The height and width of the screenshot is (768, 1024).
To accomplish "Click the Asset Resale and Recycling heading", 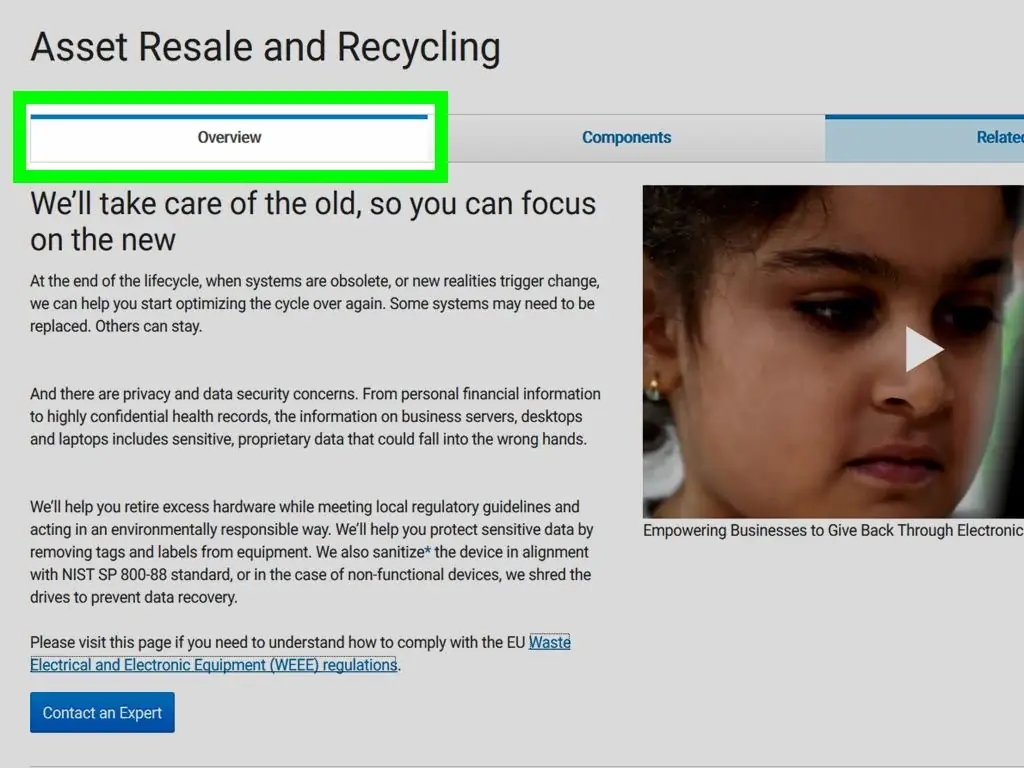I will tap(266, 47).
